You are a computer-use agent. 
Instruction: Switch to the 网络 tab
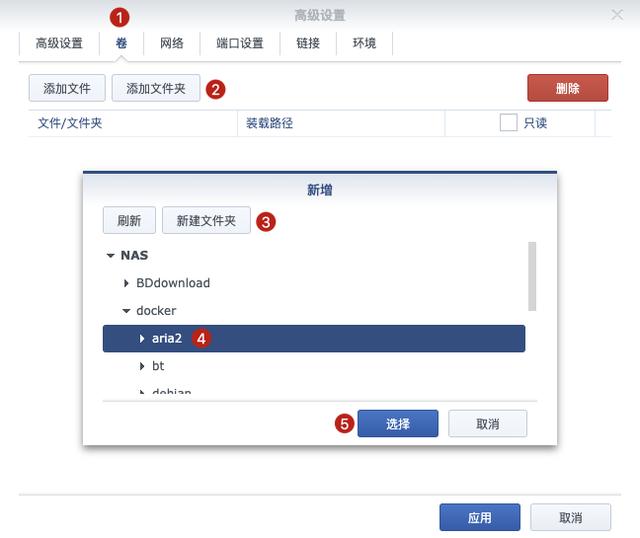click(x=171, y=43)
